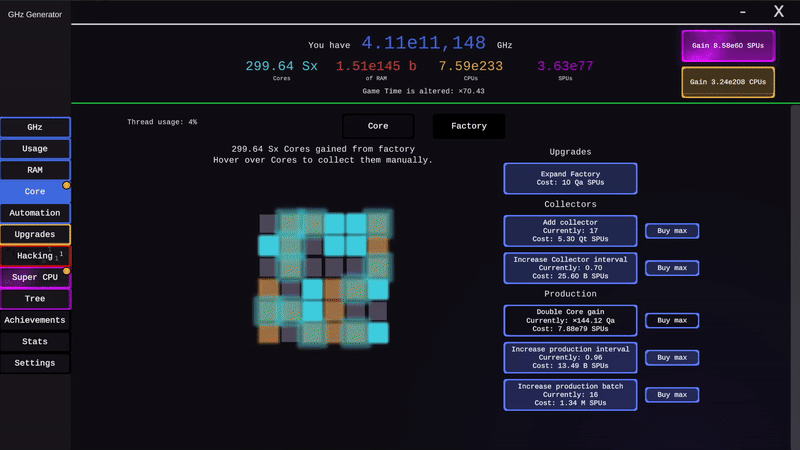Switch to the Core sub-tab above the grid
The image size is (800, 450).
point(378,126)
